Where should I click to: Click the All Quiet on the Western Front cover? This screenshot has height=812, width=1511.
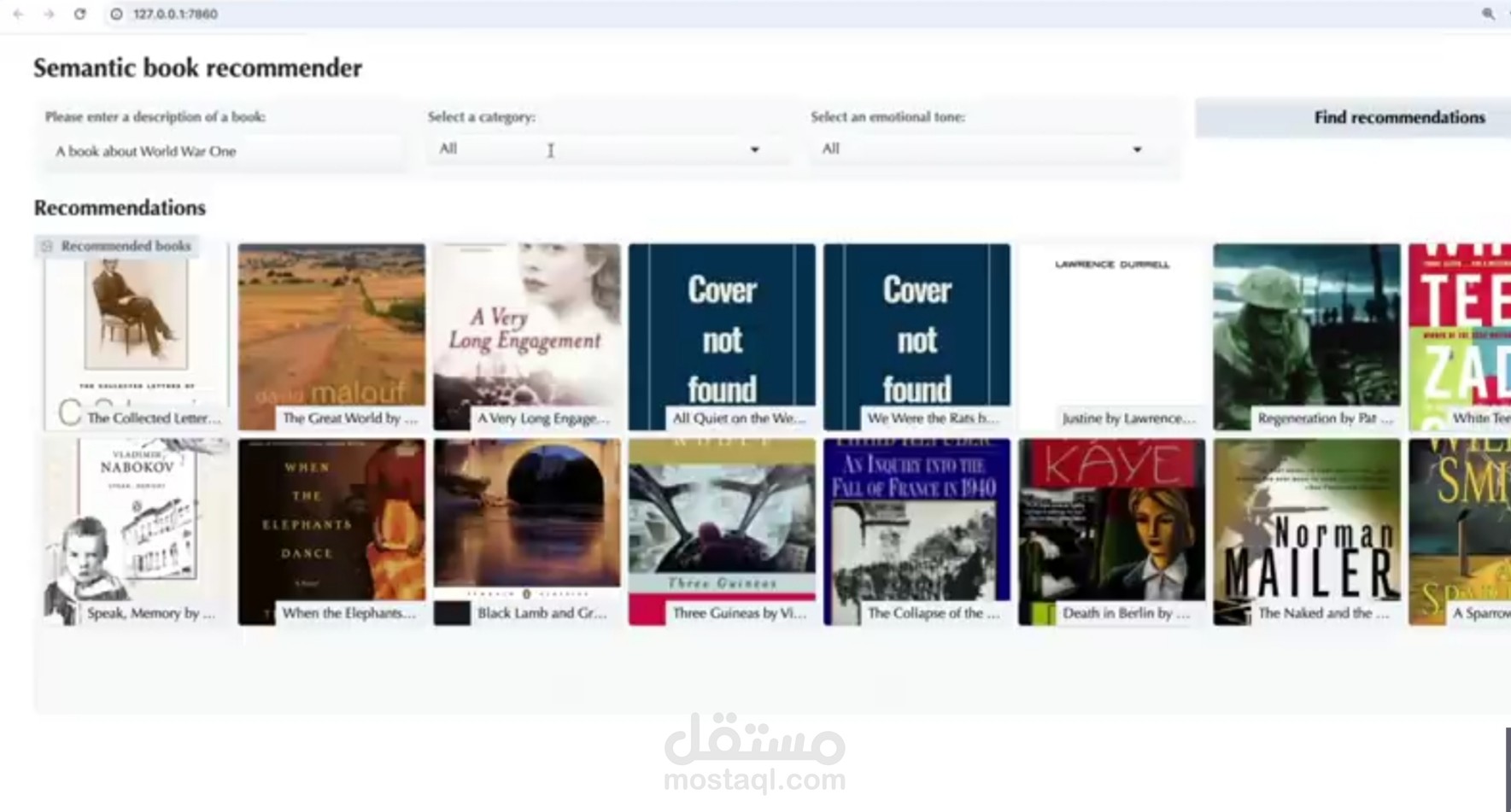pos(722,333)
